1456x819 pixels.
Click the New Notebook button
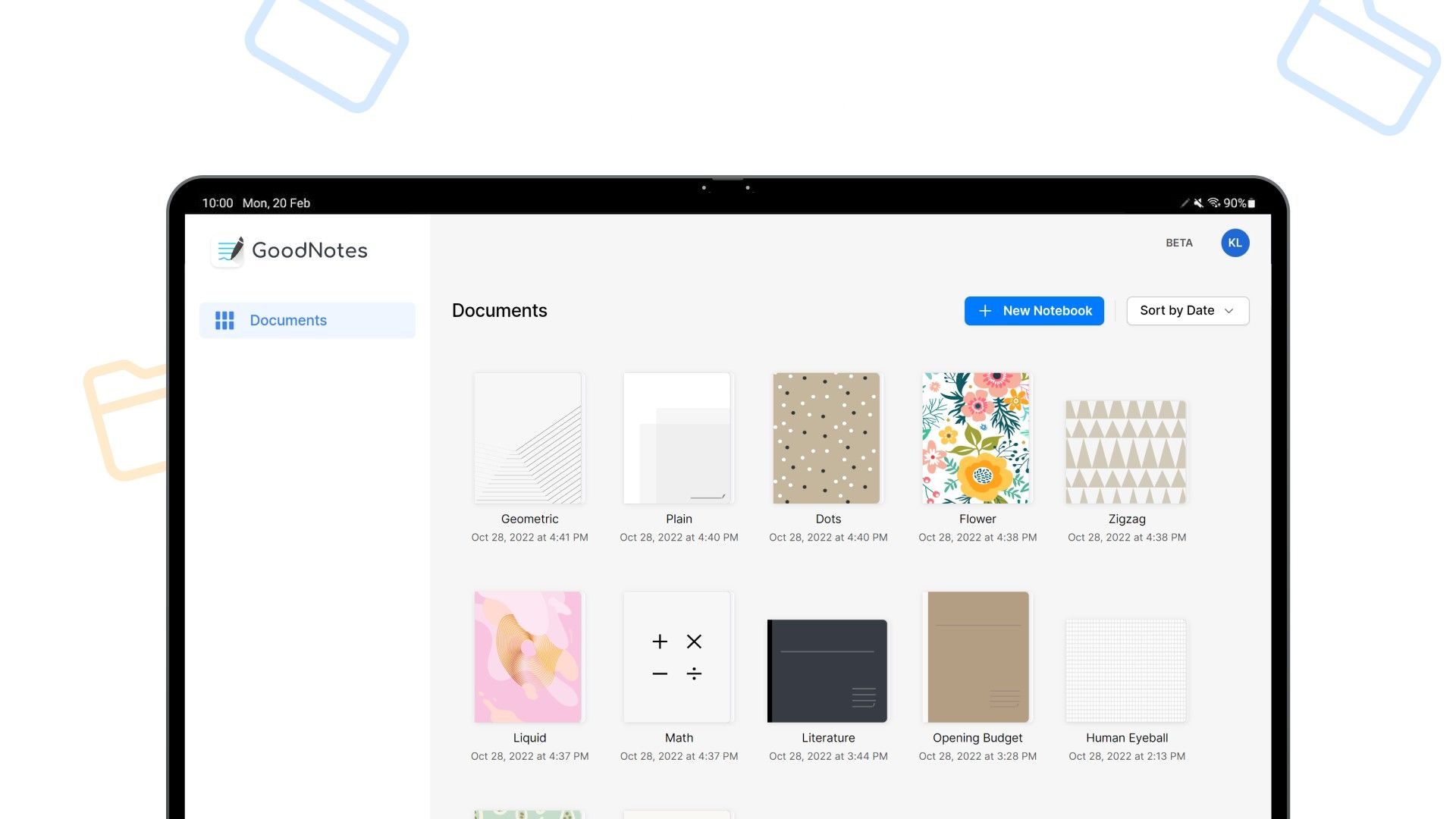[1034, 310]
